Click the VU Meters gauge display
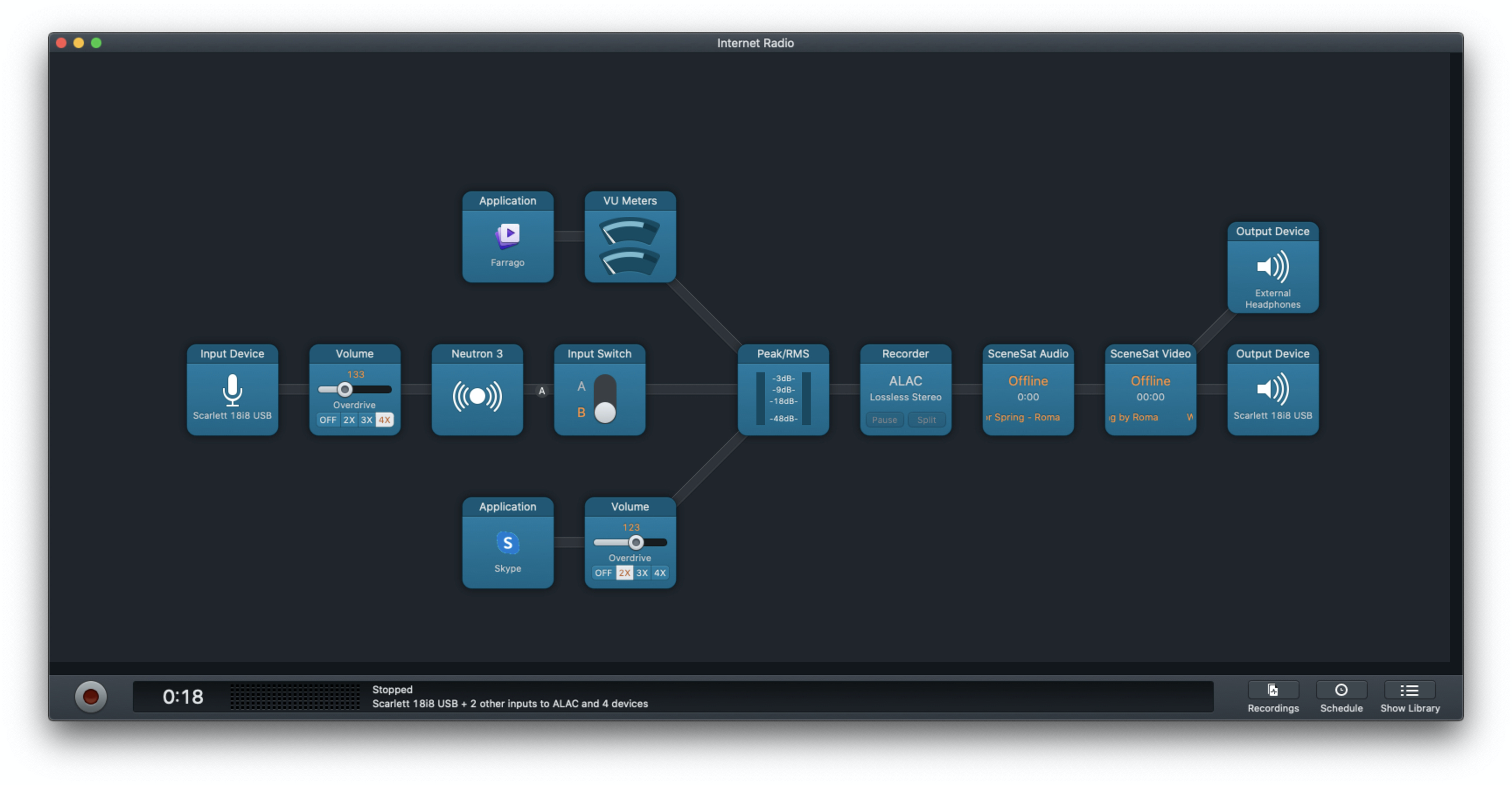Screen dimensions: 1512x785 click(630, 247)
